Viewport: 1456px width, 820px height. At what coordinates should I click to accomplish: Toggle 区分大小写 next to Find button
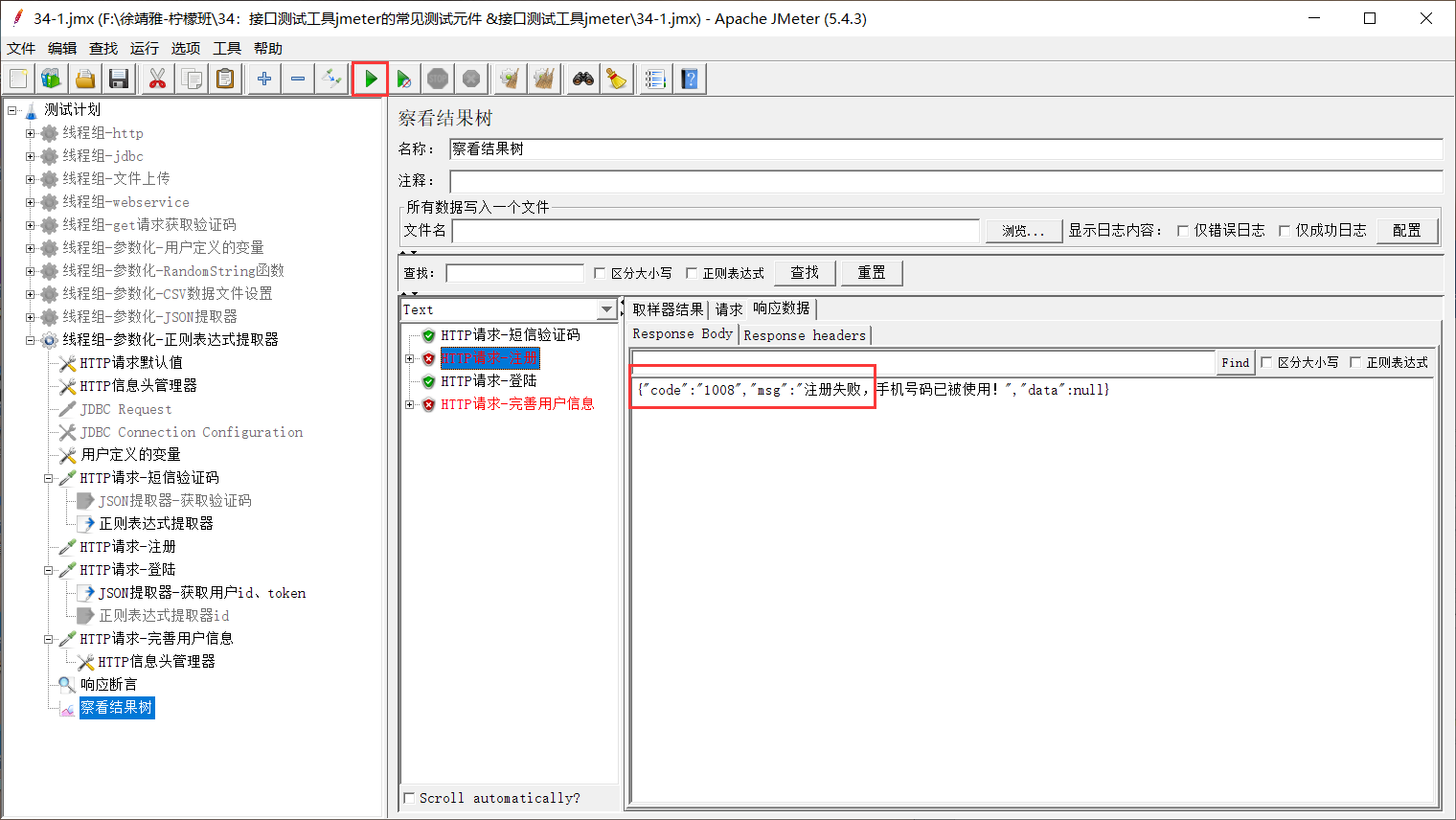tap(1266, 362)
